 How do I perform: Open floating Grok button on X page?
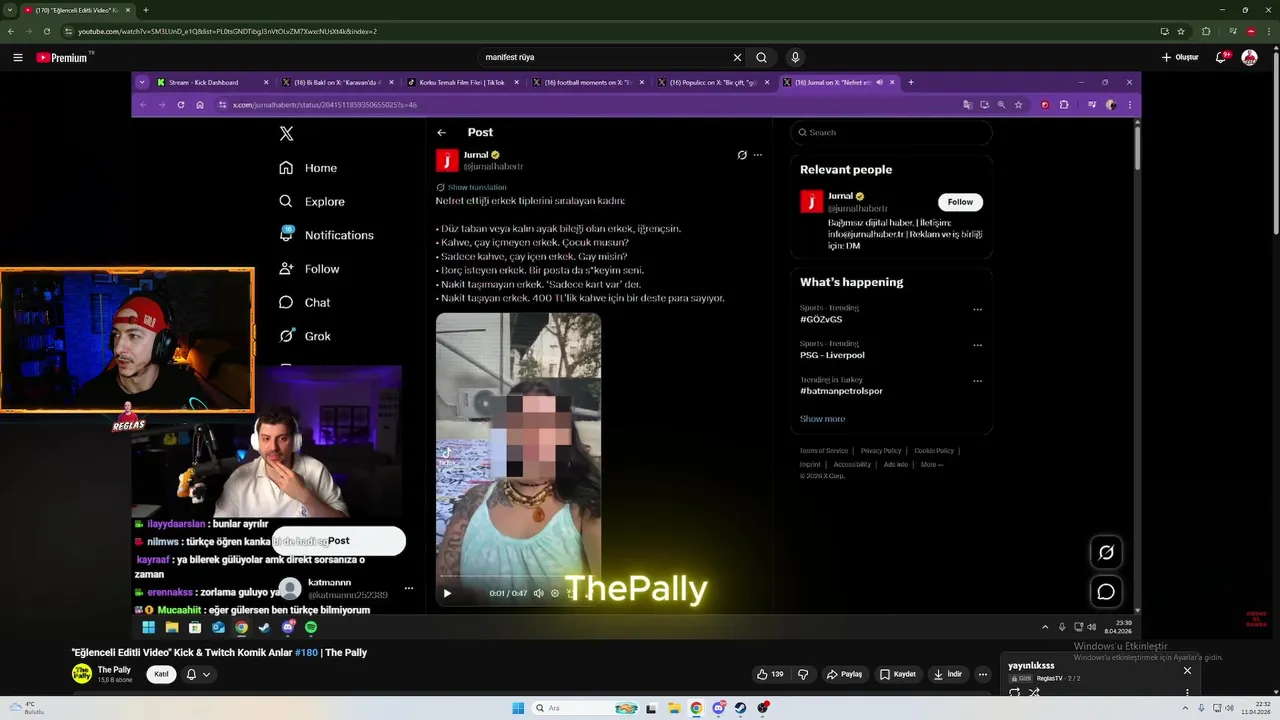1106,552
